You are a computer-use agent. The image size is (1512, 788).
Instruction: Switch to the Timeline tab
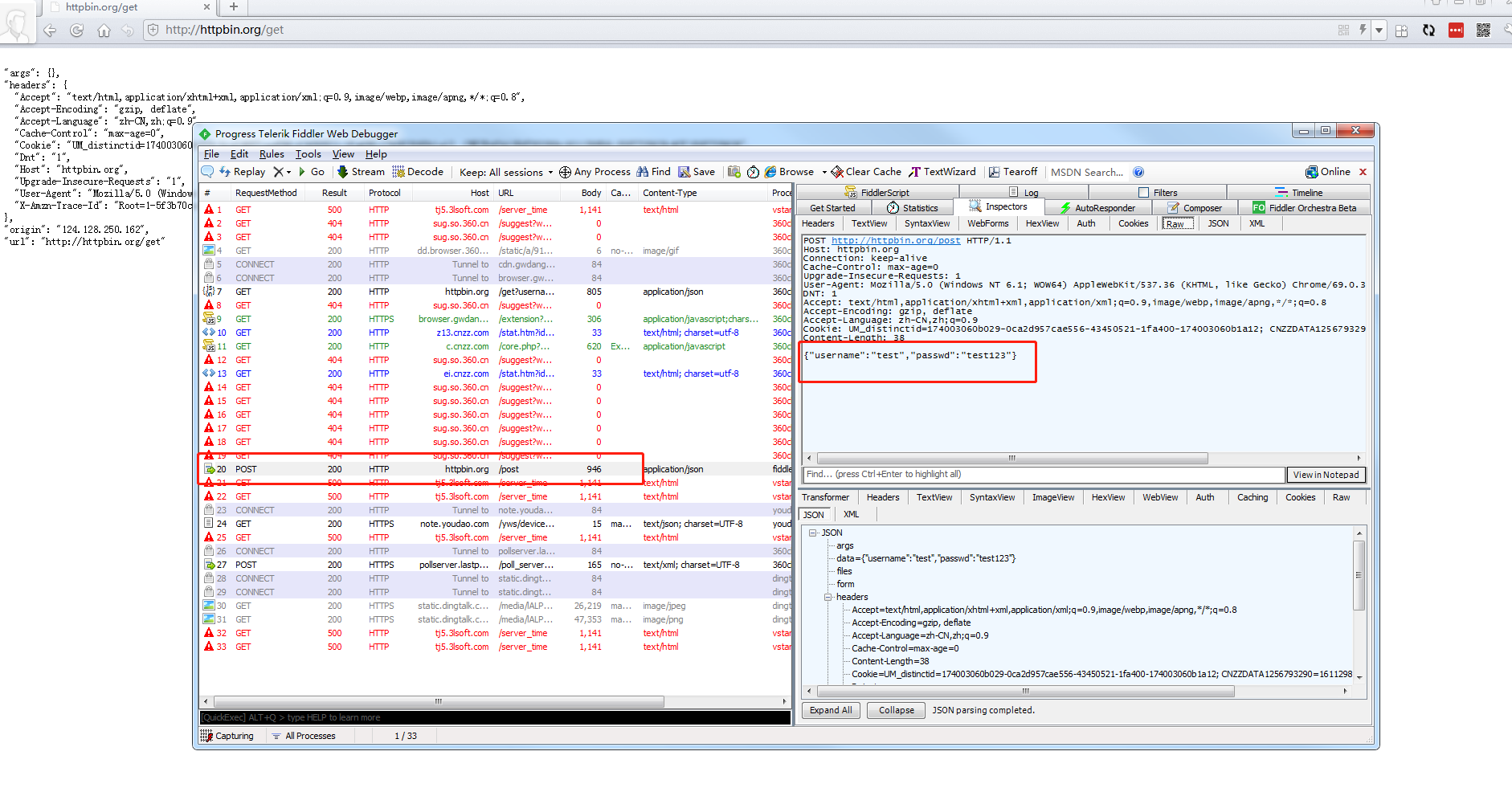(x=1299, y=193)
